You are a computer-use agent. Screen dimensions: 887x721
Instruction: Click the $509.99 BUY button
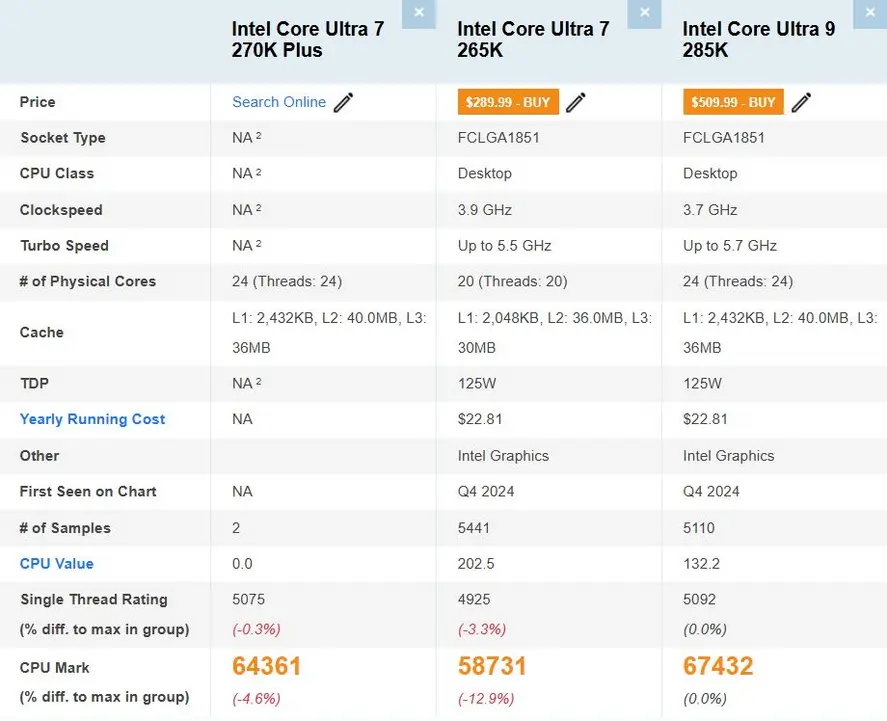(x=731, y=102)
